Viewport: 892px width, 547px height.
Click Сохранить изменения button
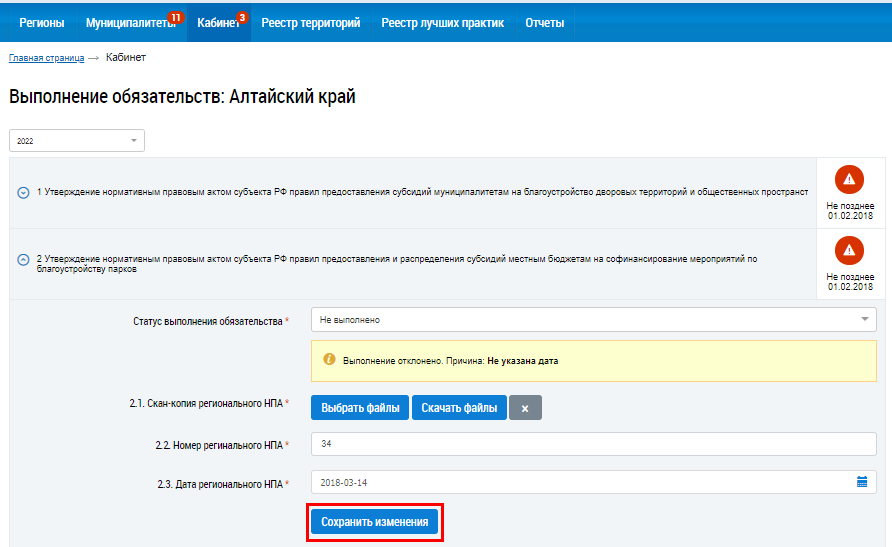tap(374, 522)
